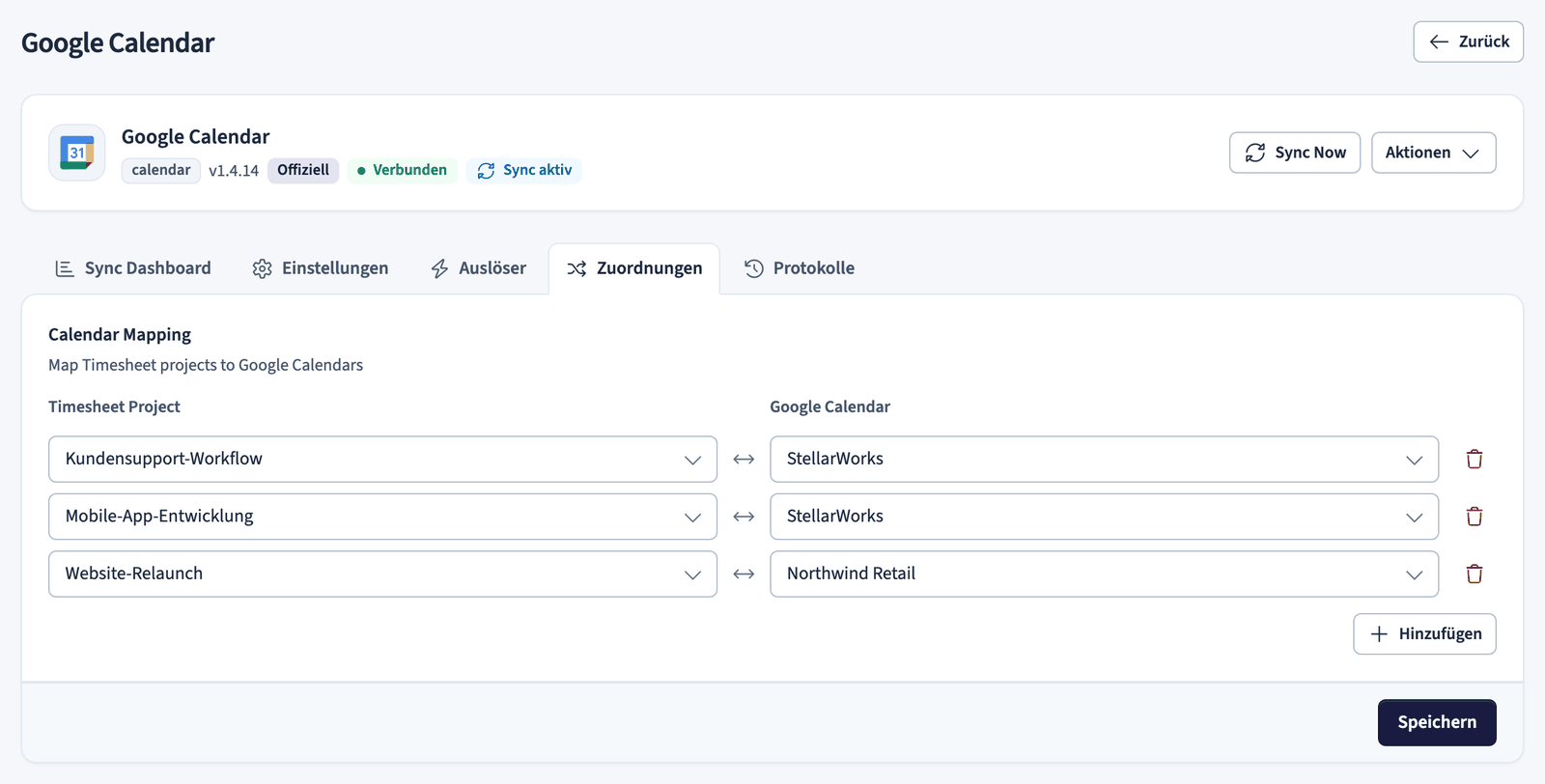The width and height of the screenshot is (1545, 784).
Task: Click the Google Calendar page title
Action: pos(118,42)
